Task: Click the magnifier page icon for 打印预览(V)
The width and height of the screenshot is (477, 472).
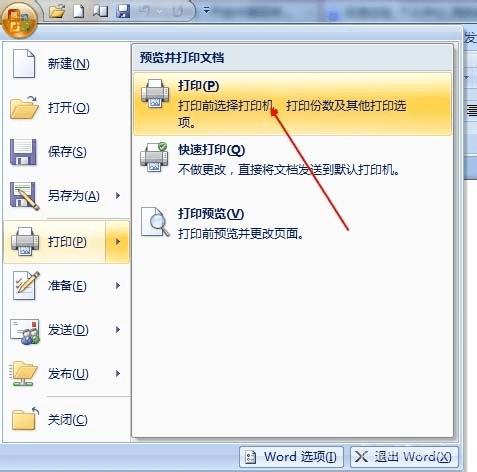Action: [155, 221]
